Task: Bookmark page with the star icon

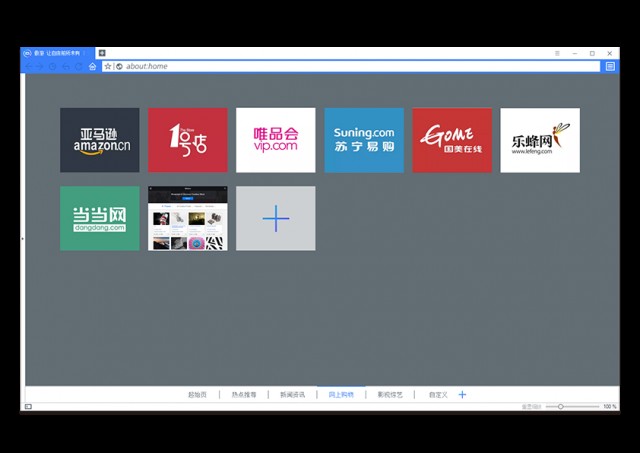Action: [x=108, y=66]
